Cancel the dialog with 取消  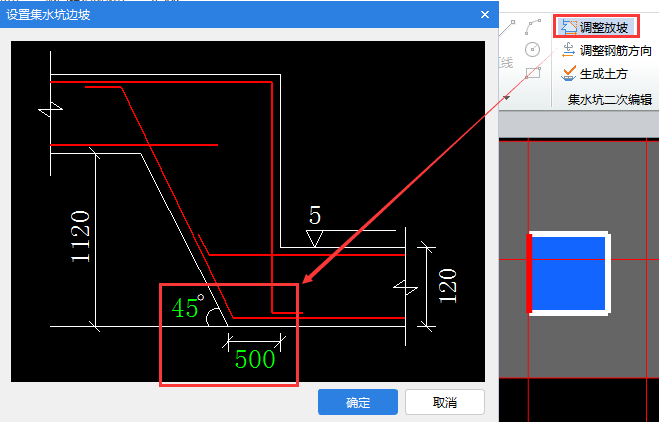[x=445, y=402]
